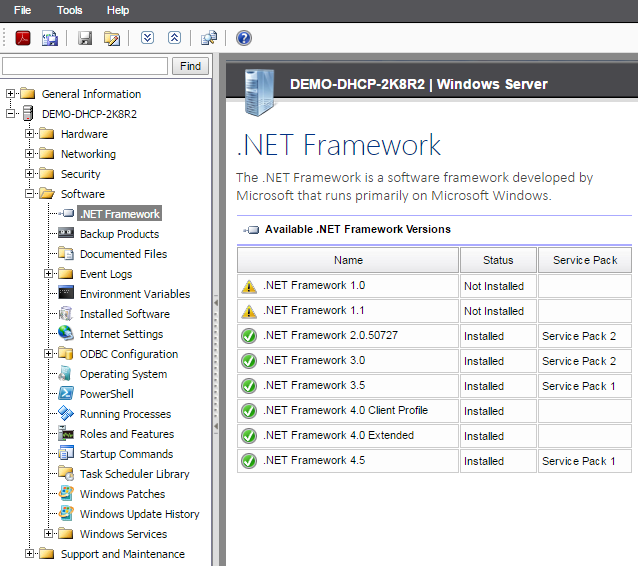Click the expand all down-arrows icon
The height and width of the screenshot is (566, 638).
tap(147, 38)
